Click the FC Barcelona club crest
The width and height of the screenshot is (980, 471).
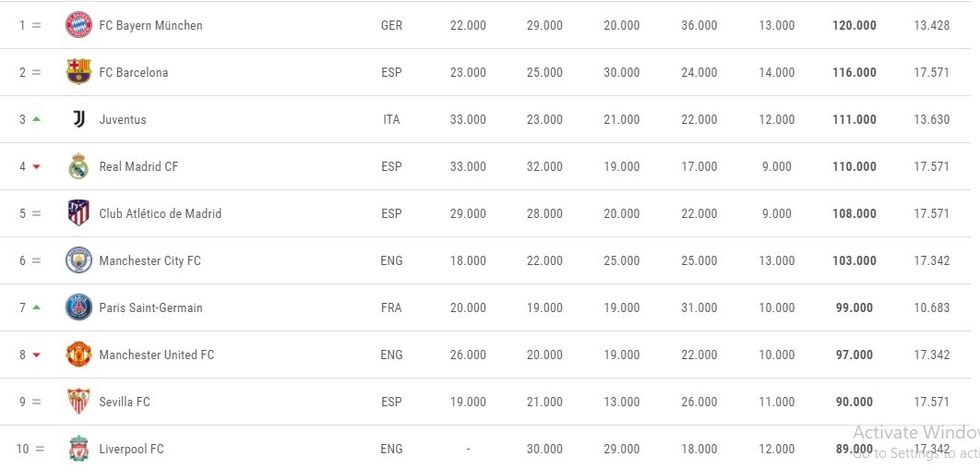pyautogui.click(x=78, y=72)
